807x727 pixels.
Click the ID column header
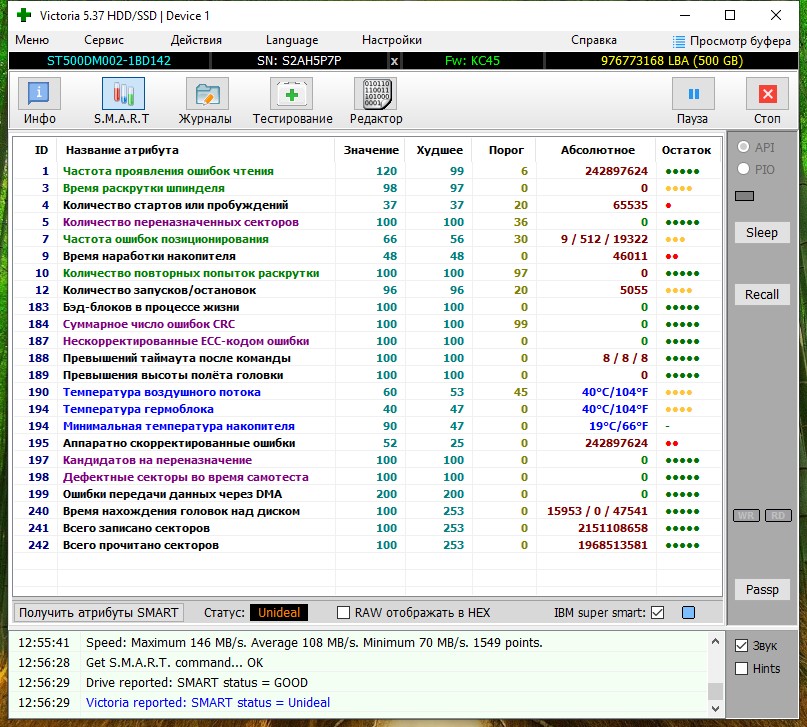(x=41, y=150)
